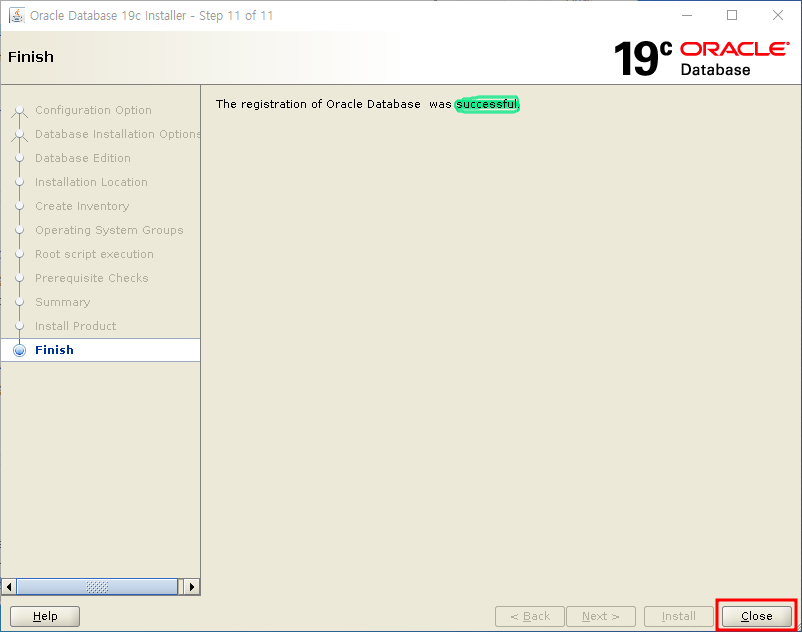The image size is (802, 632).
Task: Click the disabled Install button
Action: point(679,616)
